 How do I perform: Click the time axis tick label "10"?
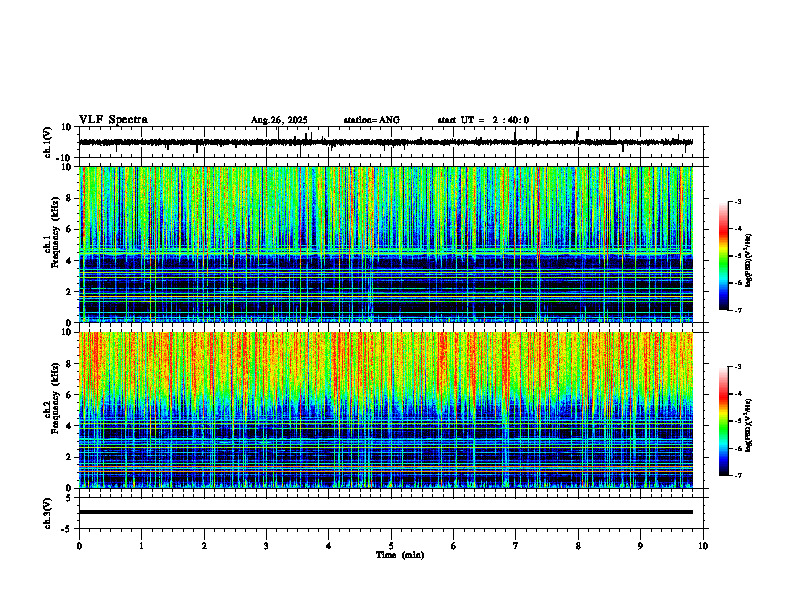point(703,546)
